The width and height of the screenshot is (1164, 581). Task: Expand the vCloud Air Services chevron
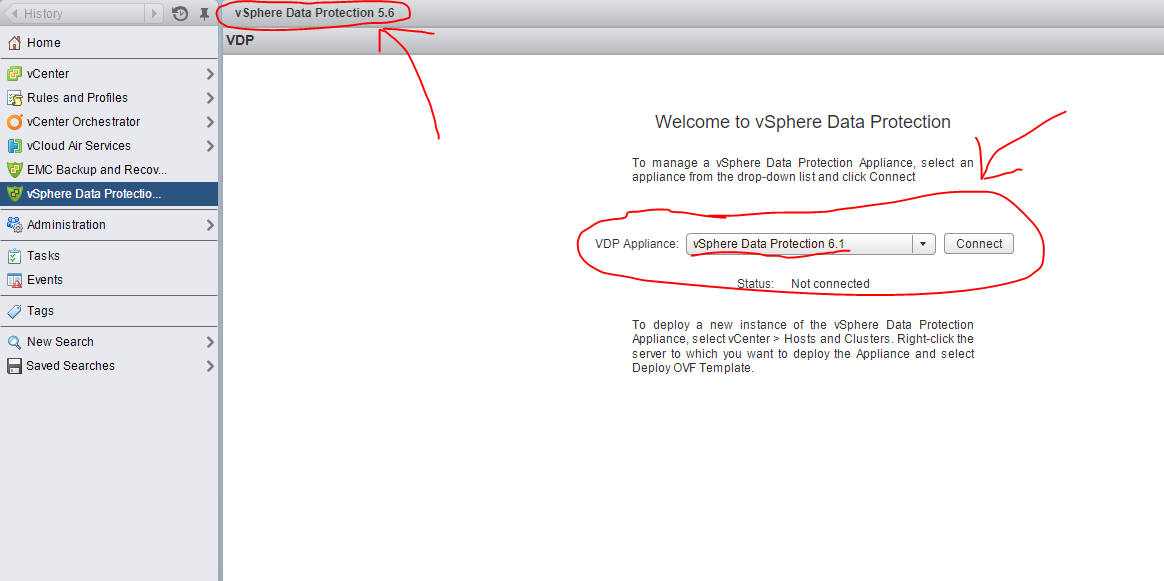tap(210, 146)
